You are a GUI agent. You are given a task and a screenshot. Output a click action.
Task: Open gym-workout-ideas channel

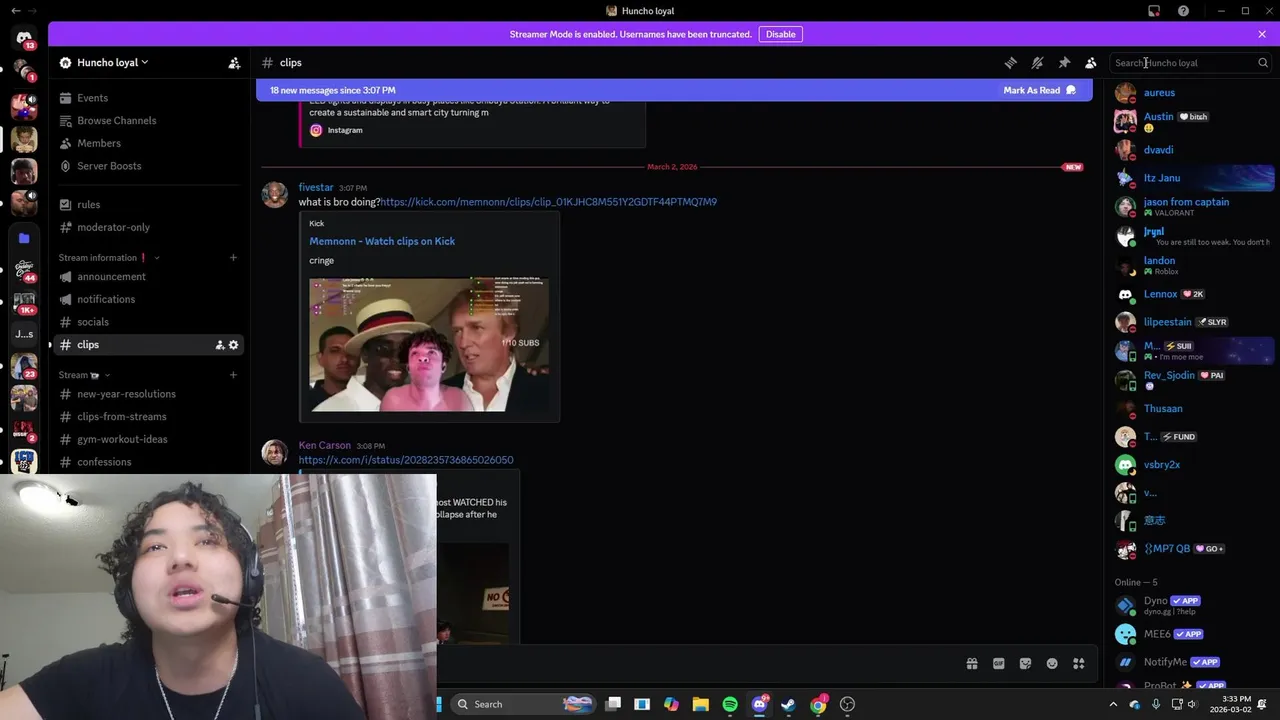[150, 439]
